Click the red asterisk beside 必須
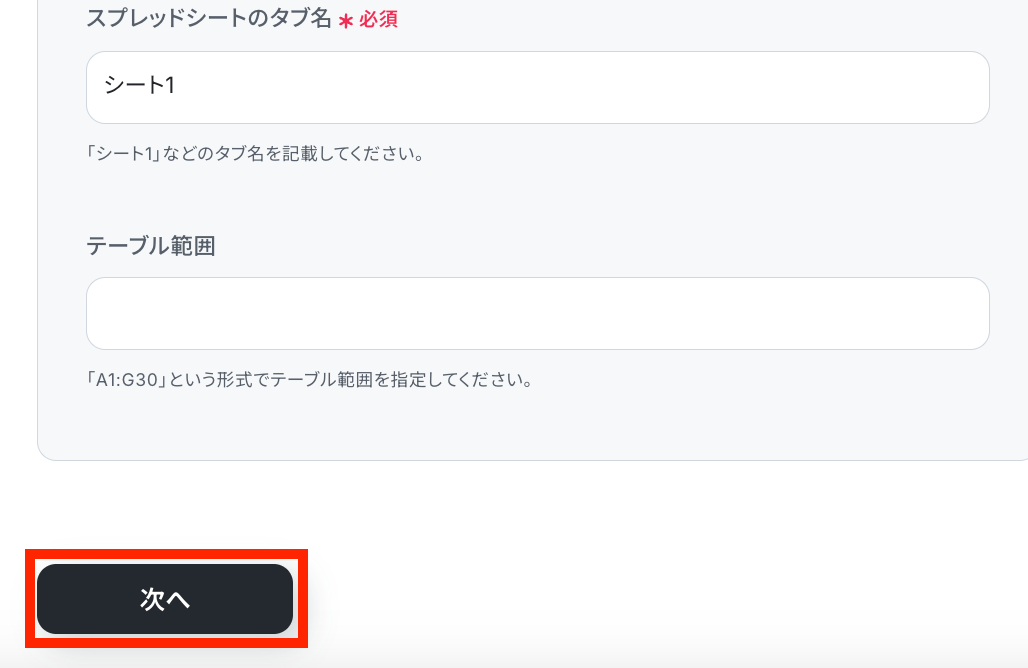The height and width of the screenshot is (668, 1028). (346, 21)
